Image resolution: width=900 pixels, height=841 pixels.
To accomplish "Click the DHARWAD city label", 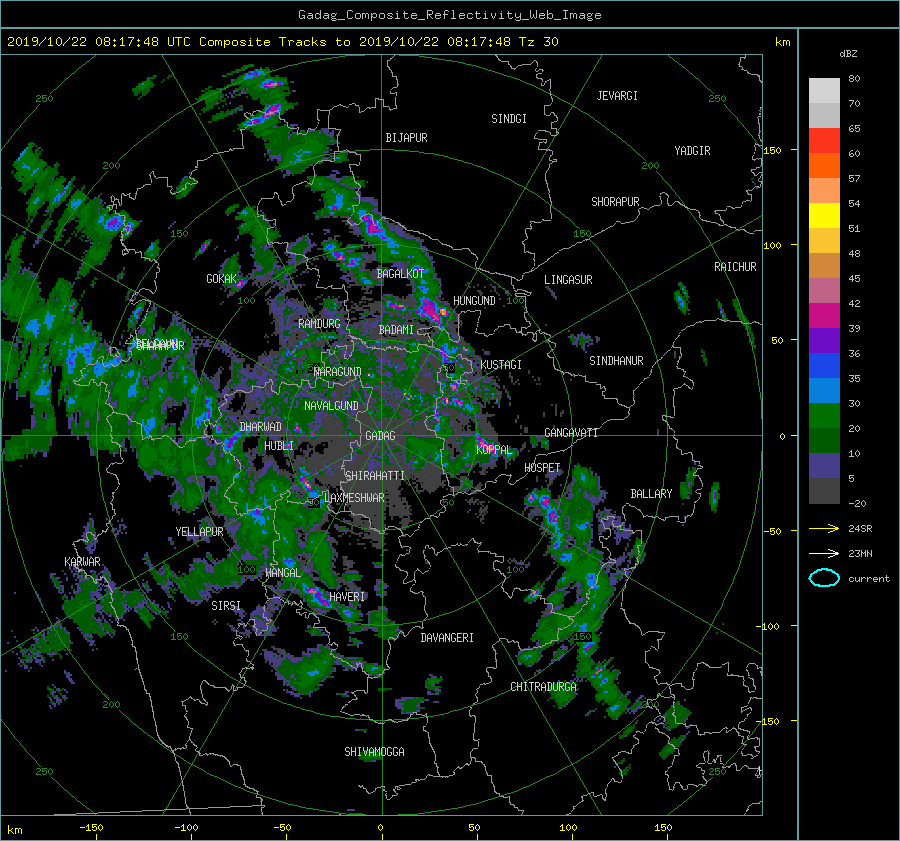I will click(x=261, y=427).
